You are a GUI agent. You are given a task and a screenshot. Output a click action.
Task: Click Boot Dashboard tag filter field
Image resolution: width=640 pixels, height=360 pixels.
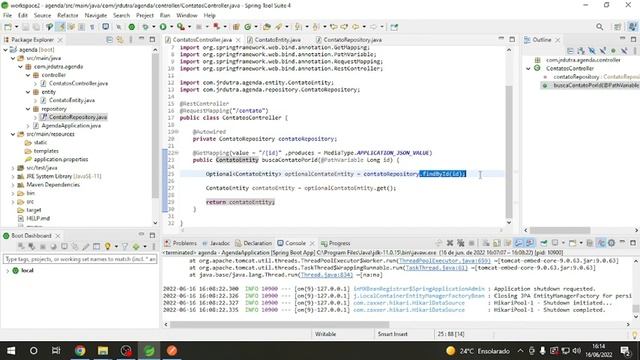(x=80, y=259)
